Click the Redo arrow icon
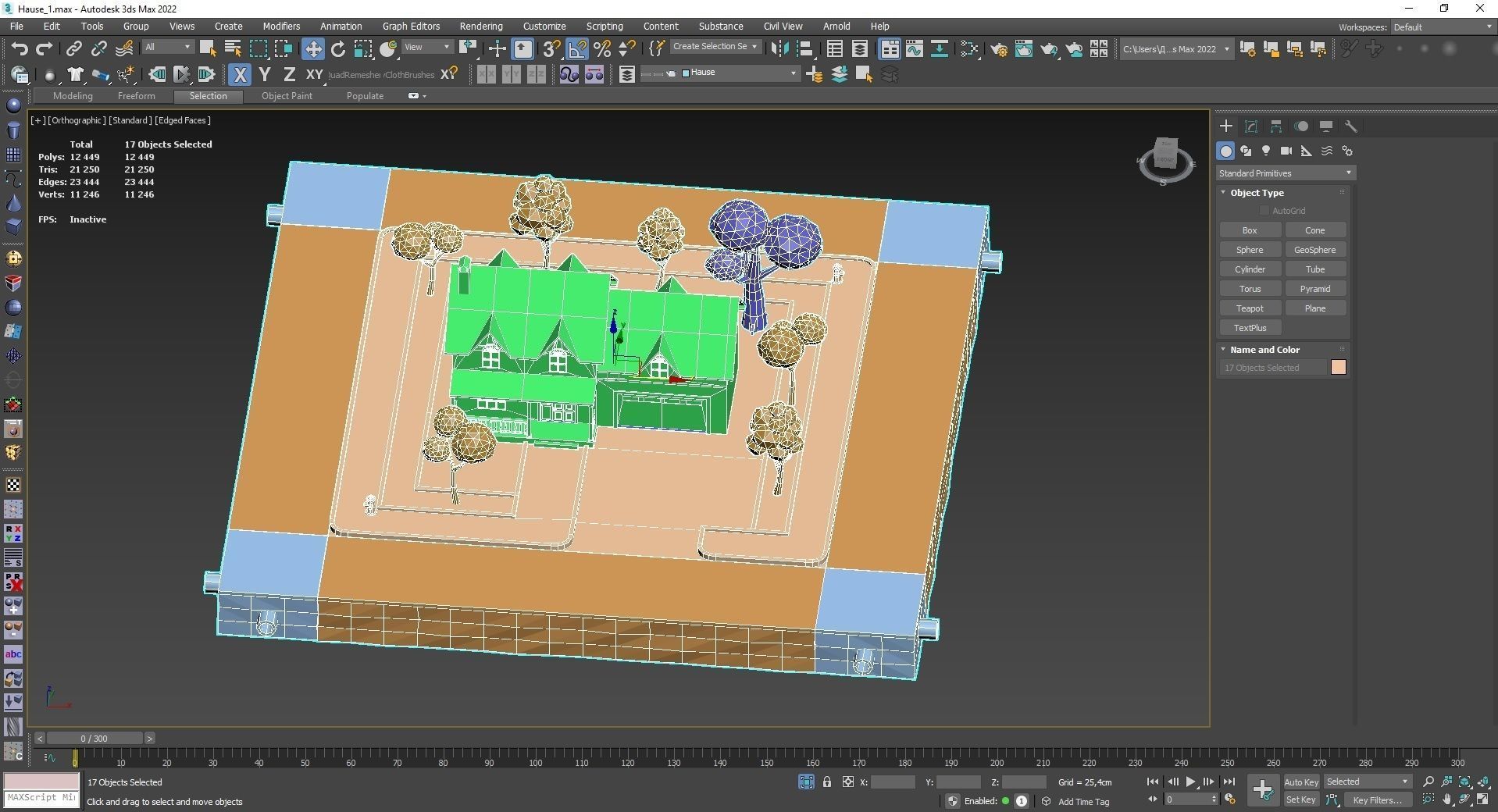 [x=45, y=48]
